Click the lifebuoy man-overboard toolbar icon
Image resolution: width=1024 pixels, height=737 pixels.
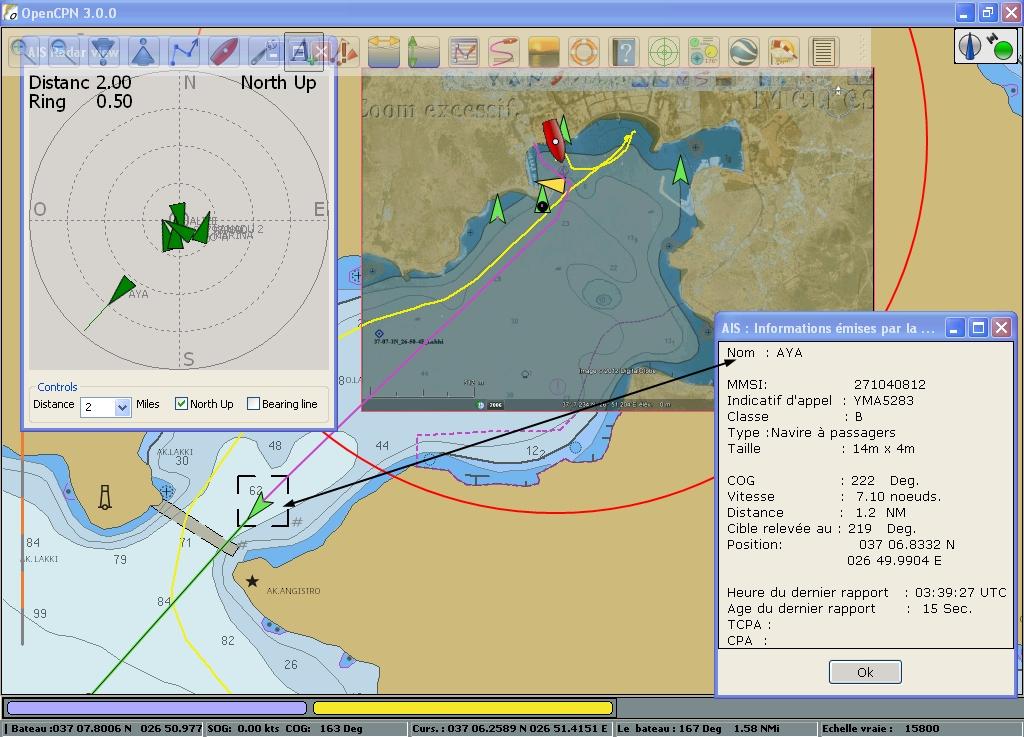point(584,51)
